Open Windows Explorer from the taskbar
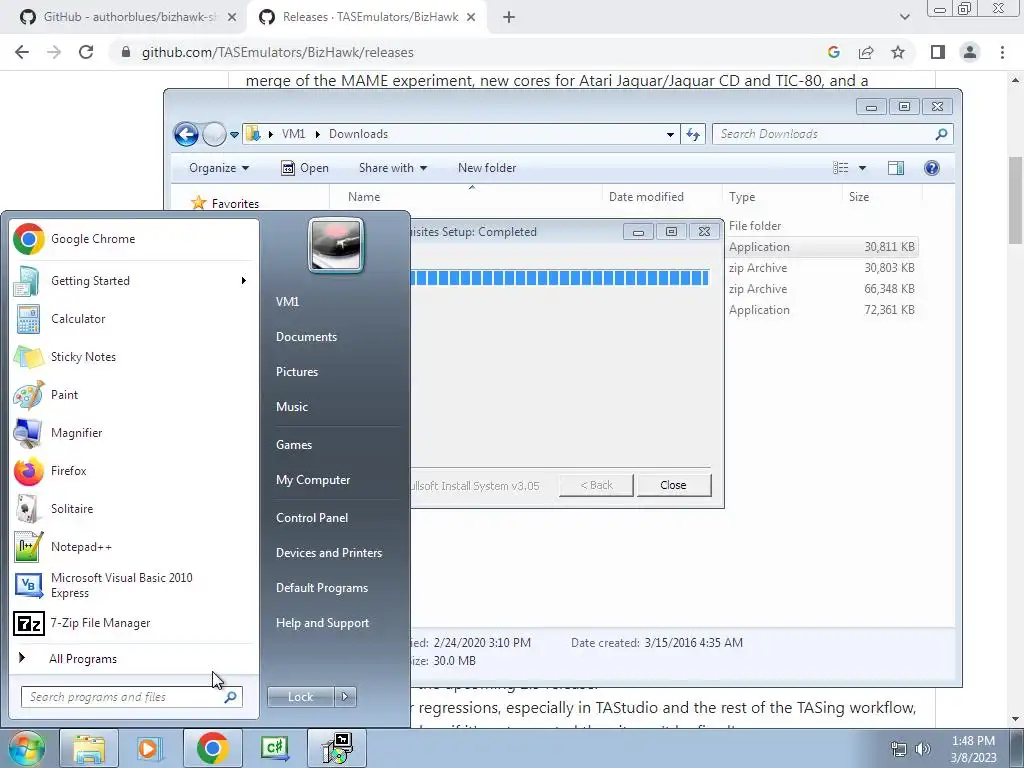Image resolution: width=1024 pixels, height=768 pixels. tap(89, 748)
